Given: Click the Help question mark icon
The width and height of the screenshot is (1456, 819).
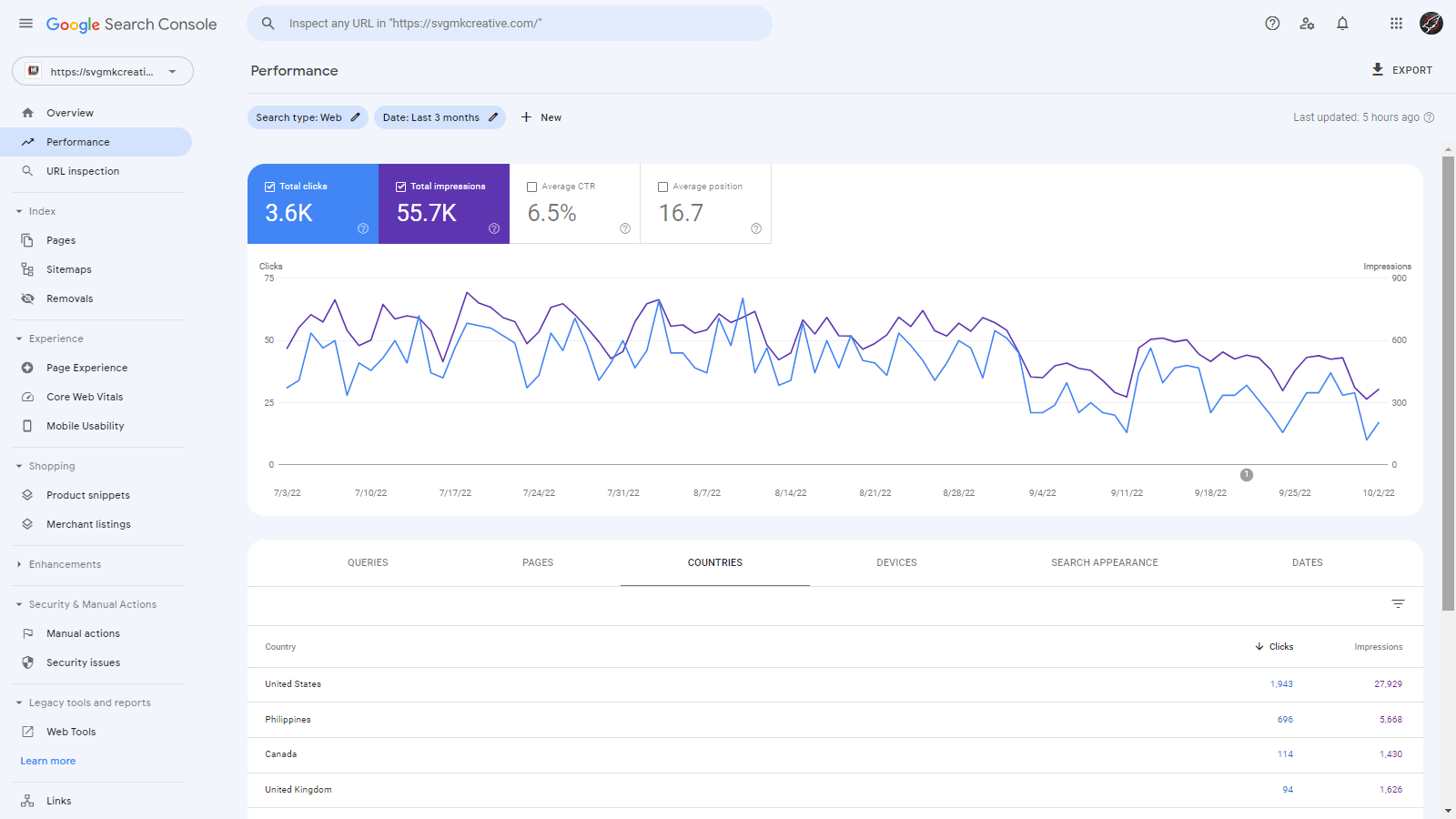Looking at the screenshot, I should point(1272,24).
